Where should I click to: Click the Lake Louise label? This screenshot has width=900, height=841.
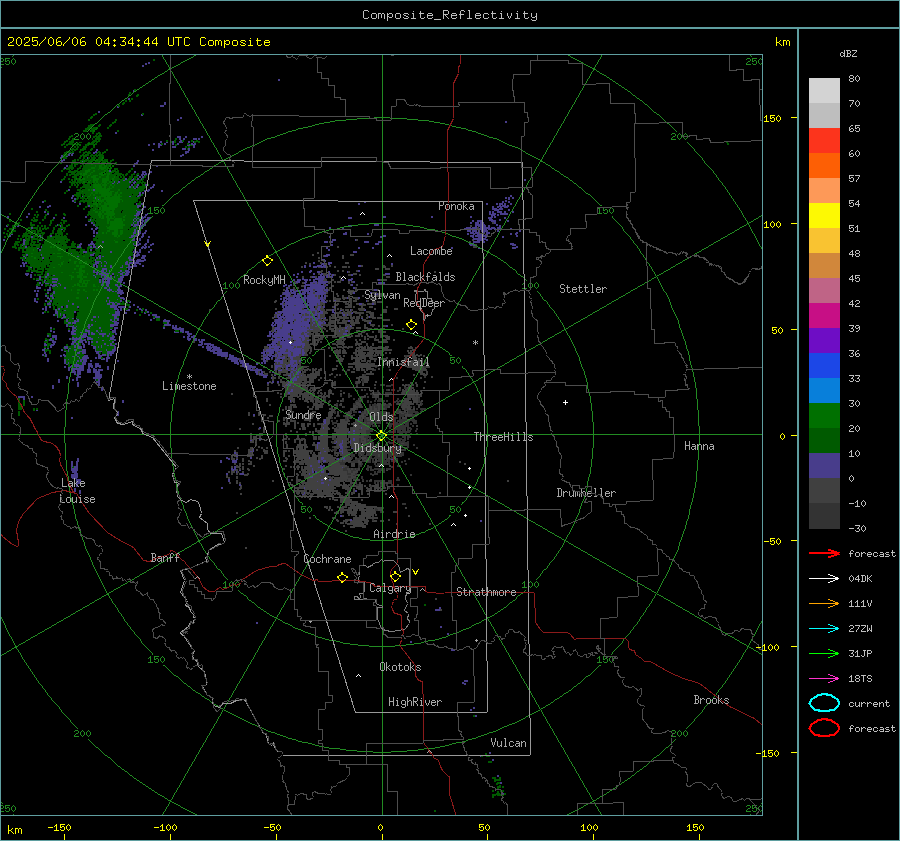coord(77,491)
